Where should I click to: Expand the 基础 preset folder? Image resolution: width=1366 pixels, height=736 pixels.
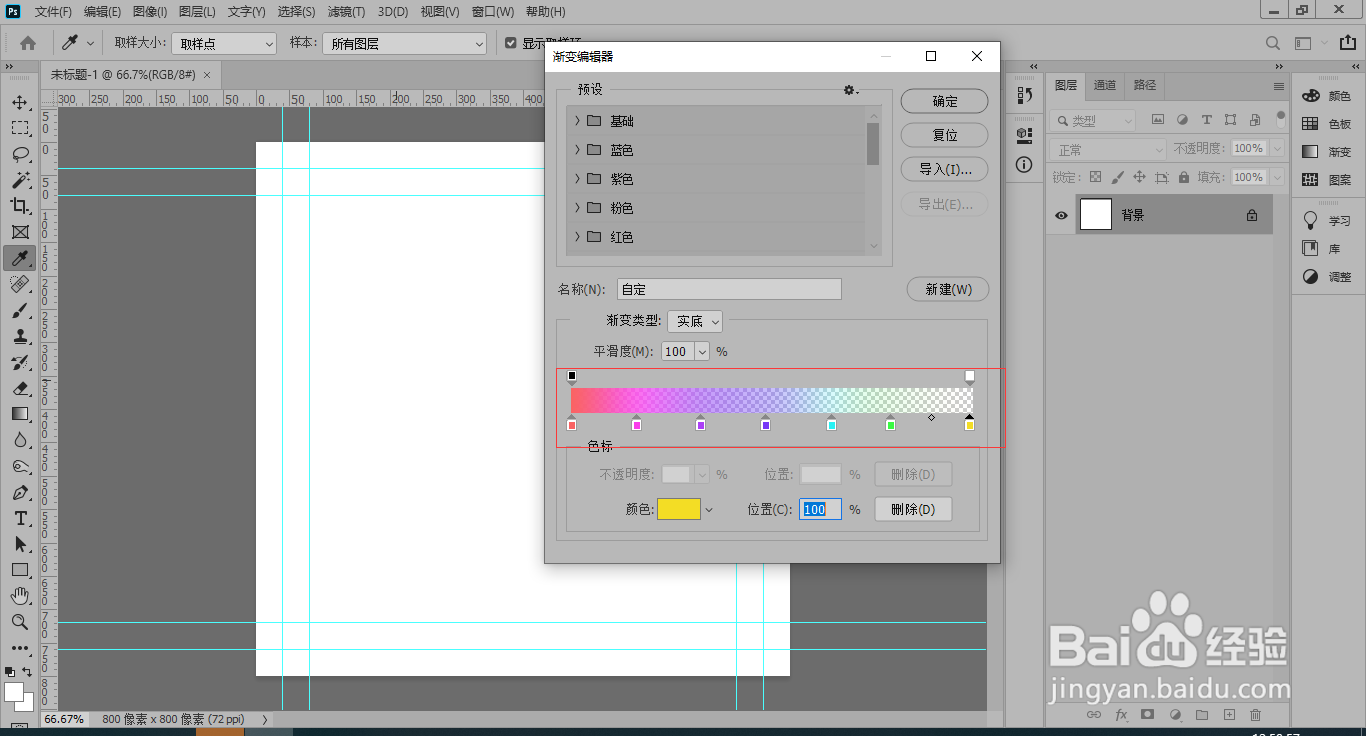577,120
